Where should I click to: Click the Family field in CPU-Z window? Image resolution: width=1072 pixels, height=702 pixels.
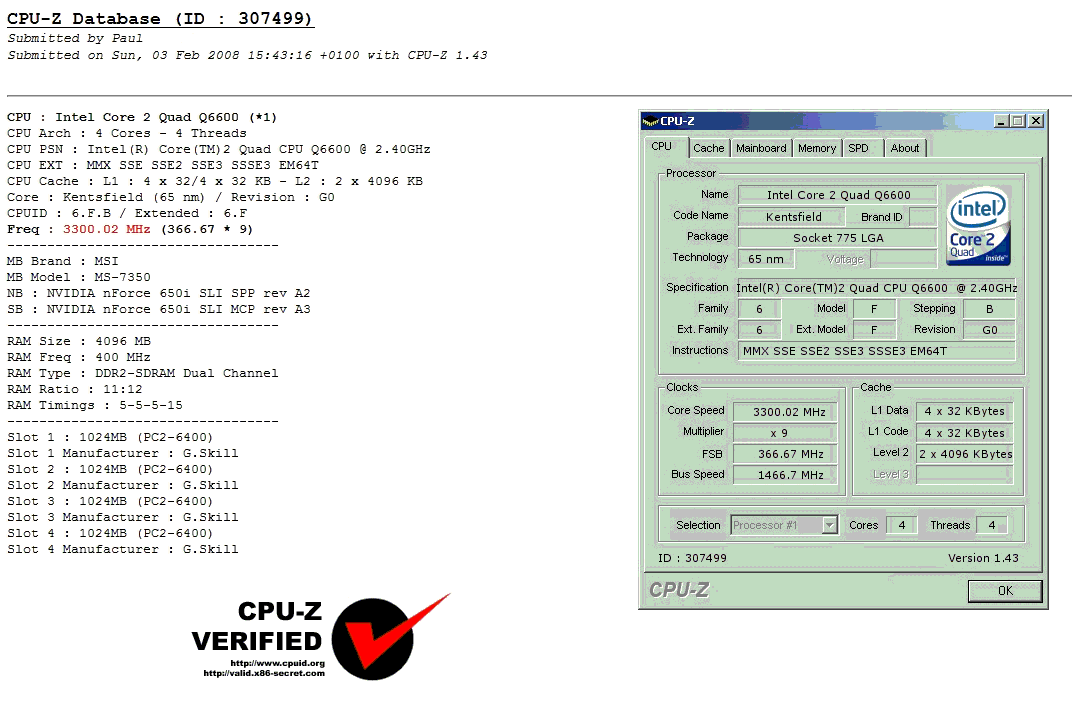point(758,309)
